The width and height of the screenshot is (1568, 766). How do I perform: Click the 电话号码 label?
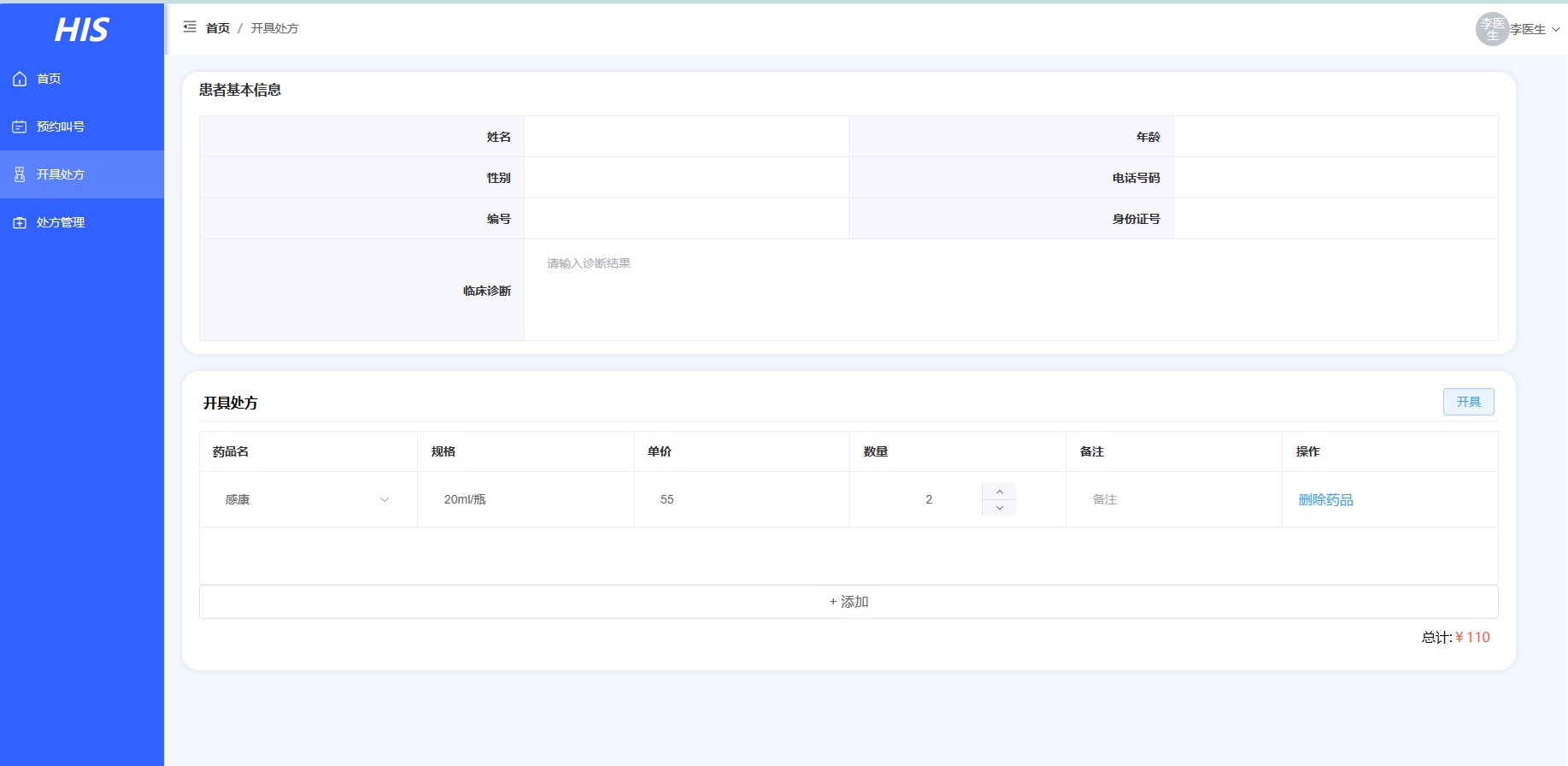[1136, 178]
